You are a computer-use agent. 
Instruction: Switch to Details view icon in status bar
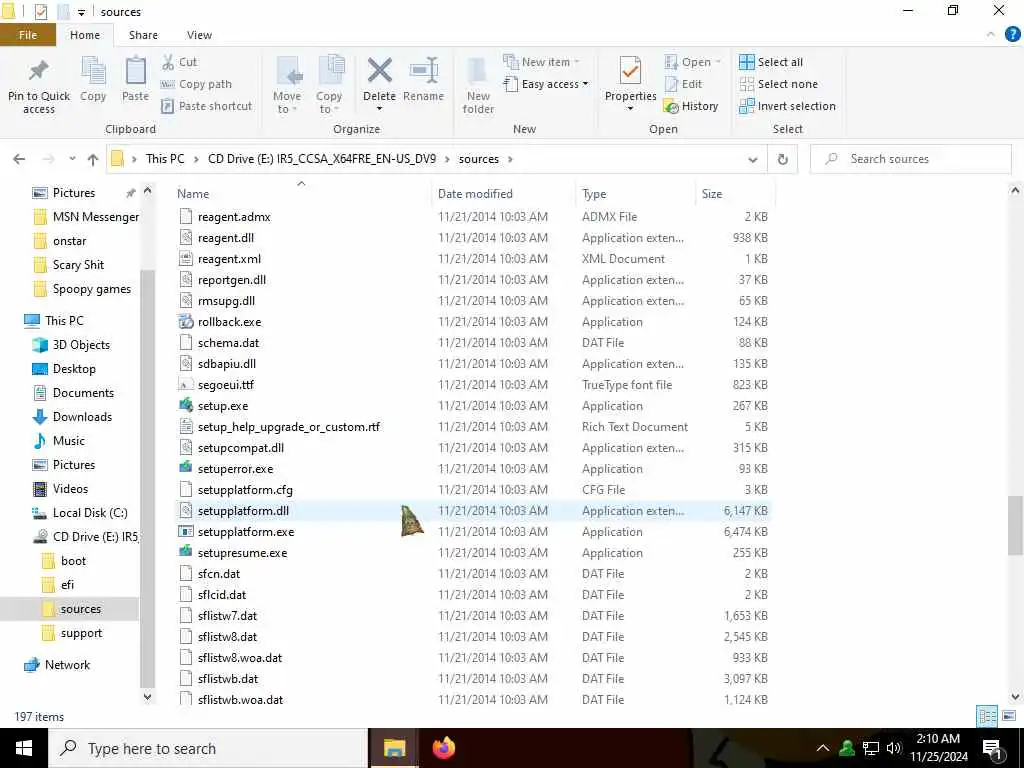pyautogui.click(x=987, y=716)
